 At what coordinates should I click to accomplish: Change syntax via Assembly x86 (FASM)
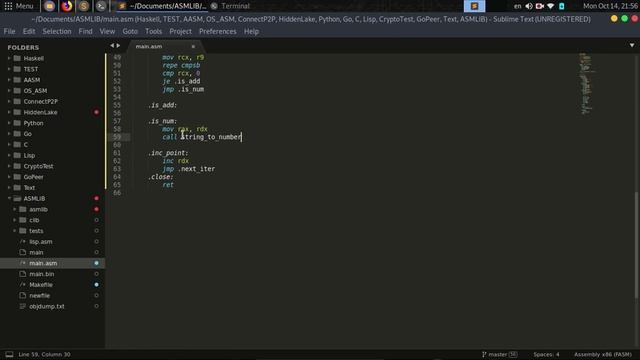603,354
